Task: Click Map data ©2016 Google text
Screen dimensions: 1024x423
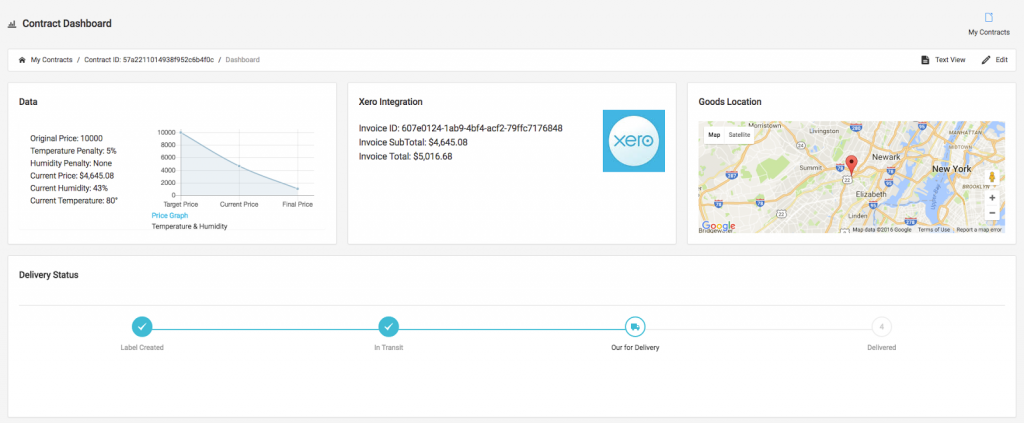Action: [x=882, y=230]
